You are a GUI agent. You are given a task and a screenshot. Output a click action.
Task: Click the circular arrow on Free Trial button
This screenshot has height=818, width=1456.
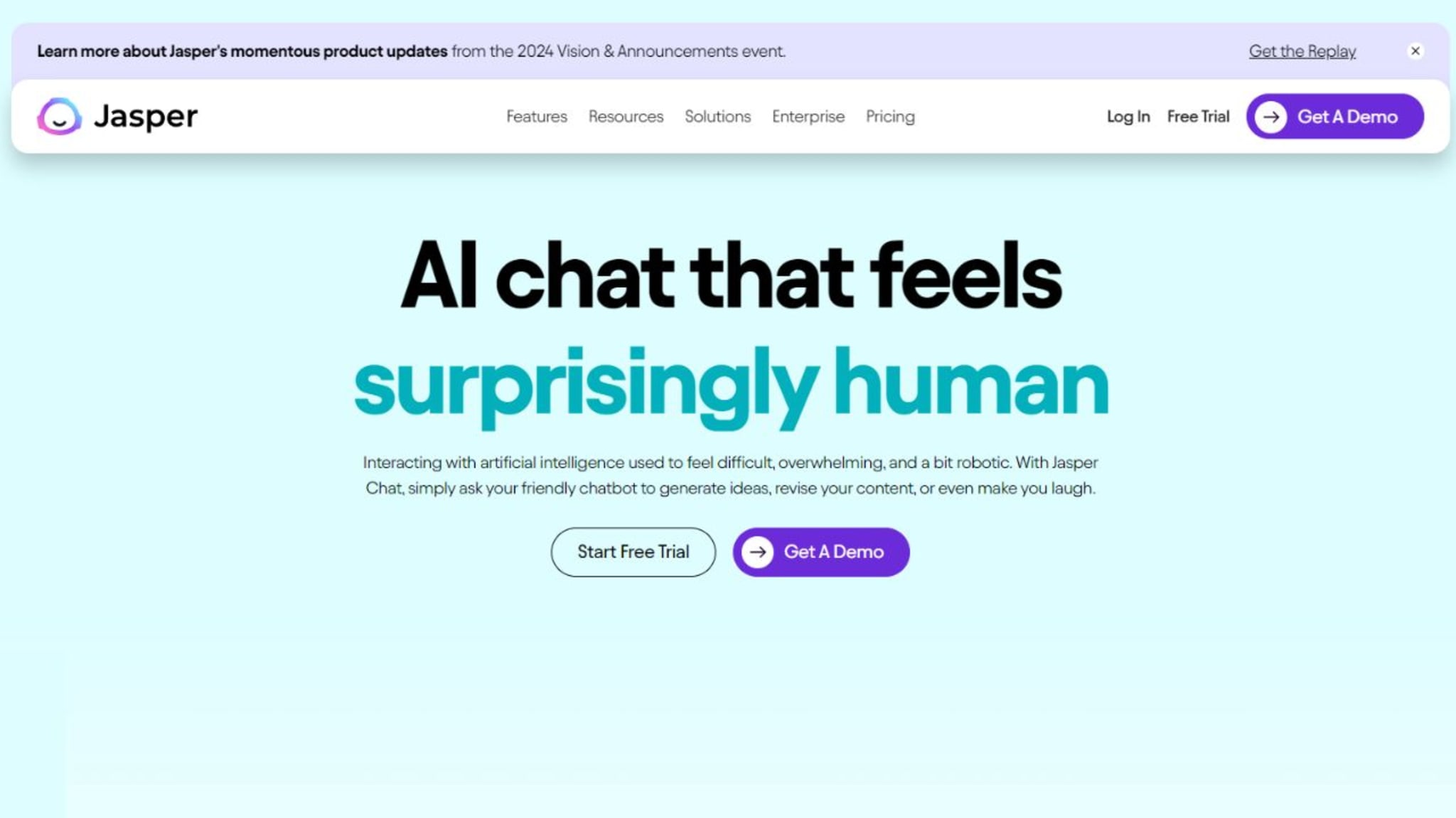coord(1271,116)
